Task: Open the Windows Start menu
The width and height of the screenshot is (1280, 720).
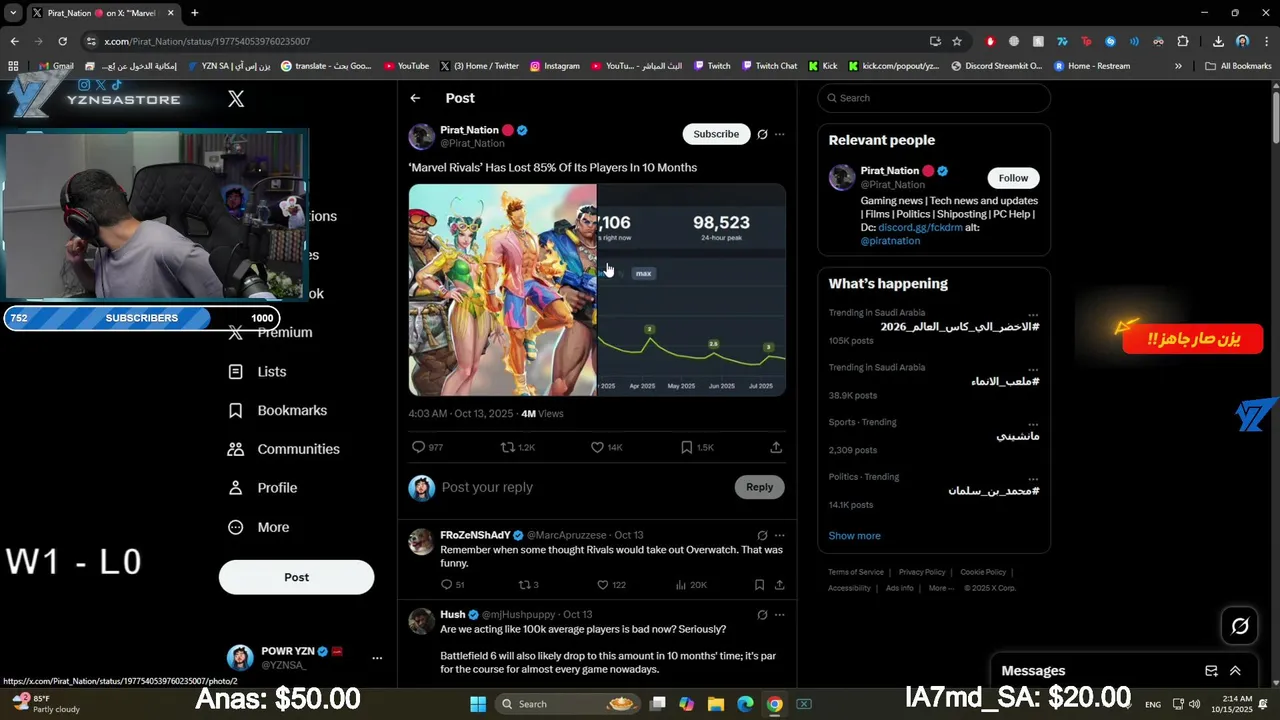Action: point(478,704)
